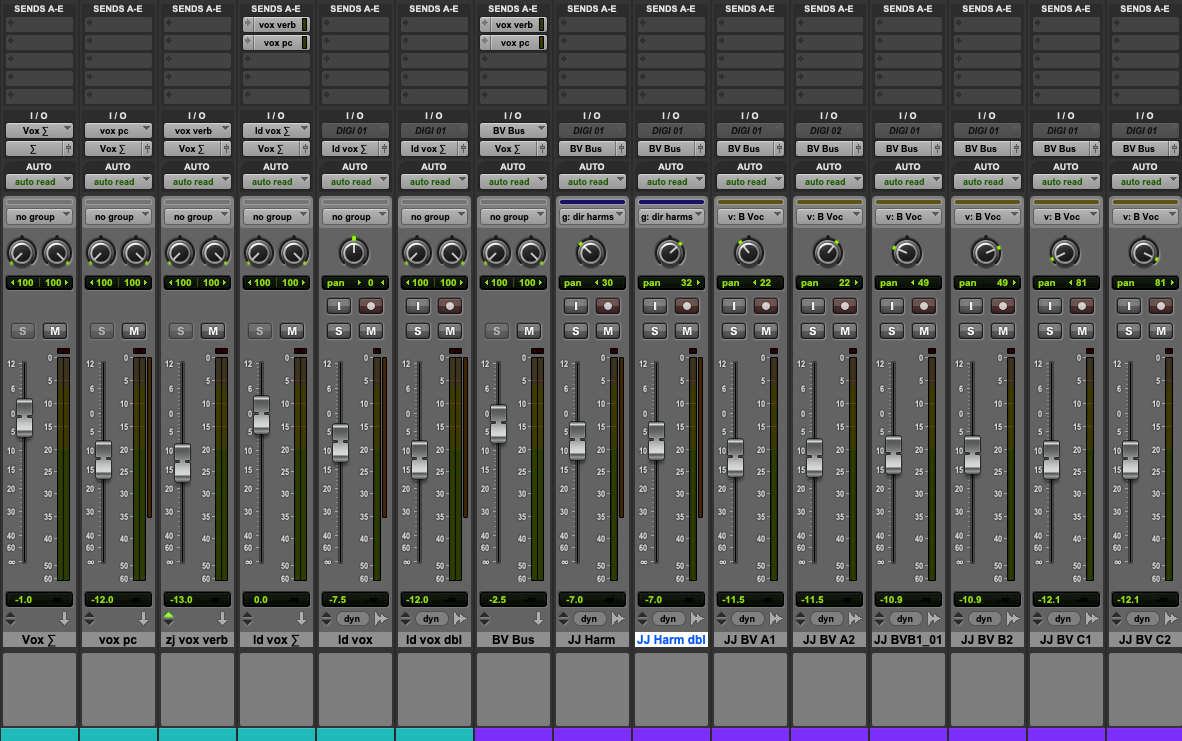This screenshot has height=741, width=1182.
Task: Click the -7.5 volume readout on ld vox
Action: pos(355,600)
